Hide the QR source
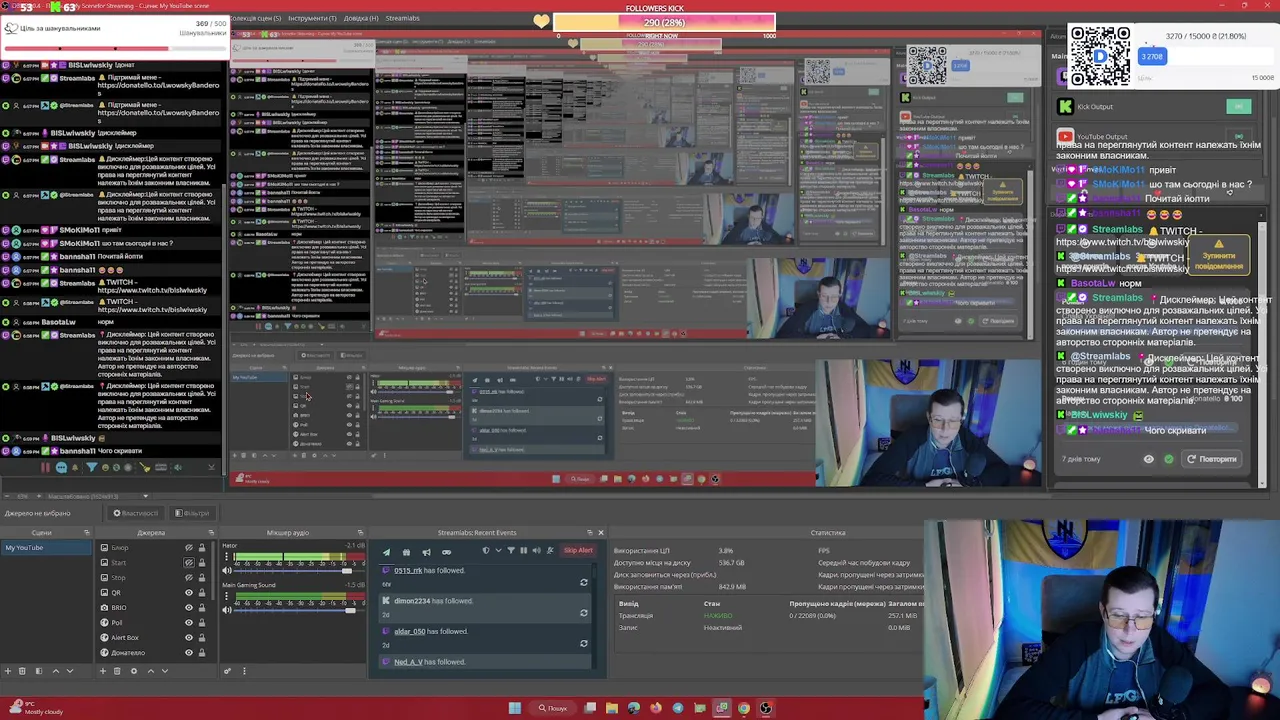1280x720 pixels. (189, 593)
